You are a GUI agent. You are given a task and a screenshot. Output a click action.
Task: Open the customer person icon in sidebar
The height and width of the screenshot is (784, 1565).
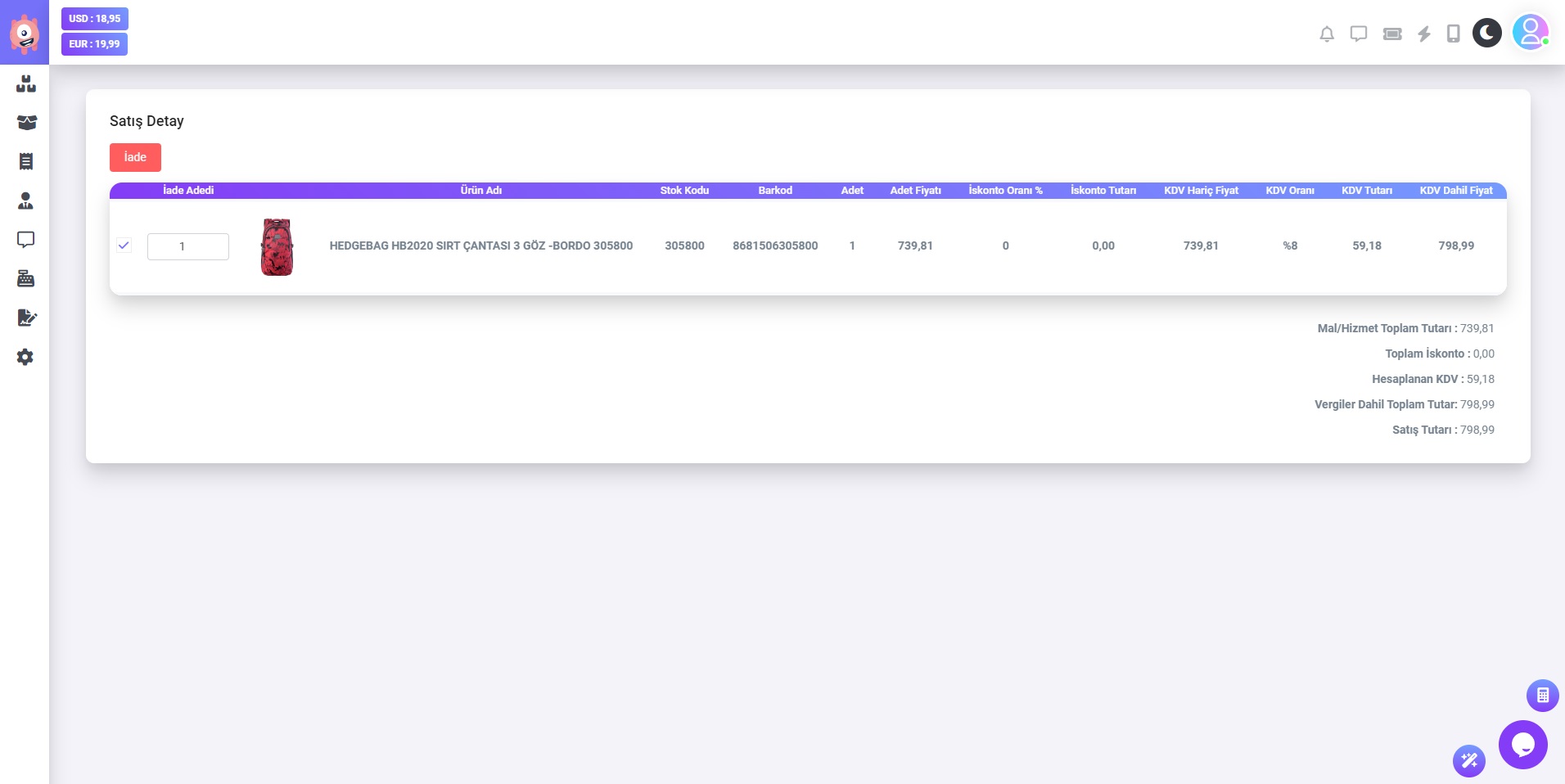point(26,201)
